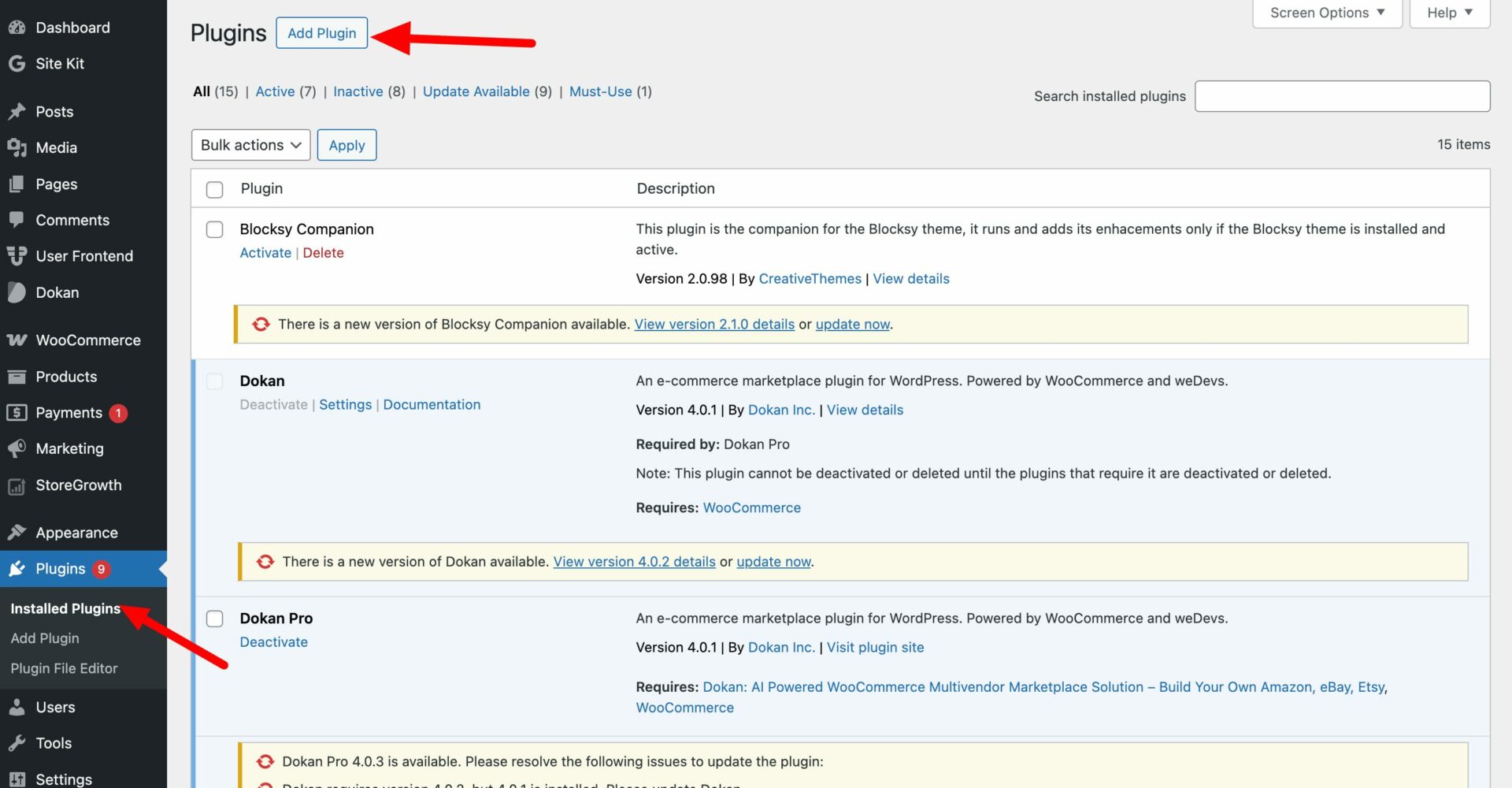1512x788 pixels.
Task: Click the Dashboard gauge icon in sidebar
Action: [x=17, y=28]
